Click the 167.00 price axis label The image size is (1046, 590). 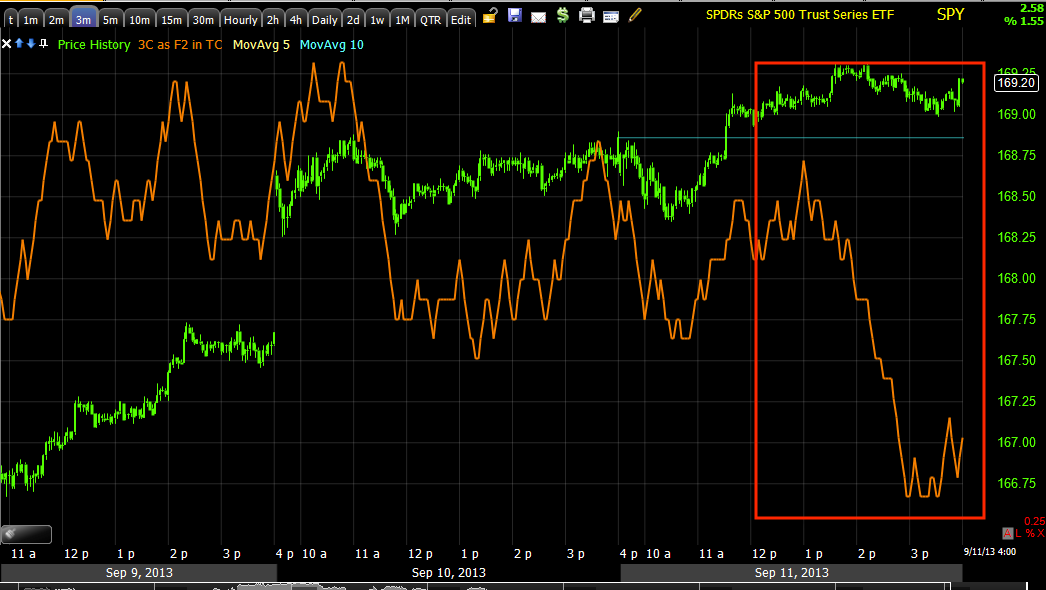[x=1017, y=442]
